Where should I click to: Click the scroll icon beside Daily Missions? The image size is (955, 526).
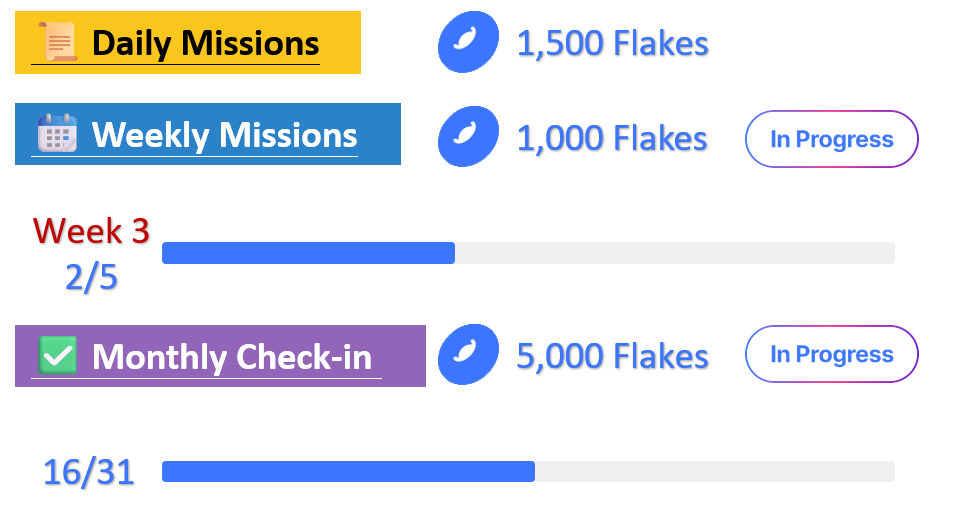click(58, 41)
